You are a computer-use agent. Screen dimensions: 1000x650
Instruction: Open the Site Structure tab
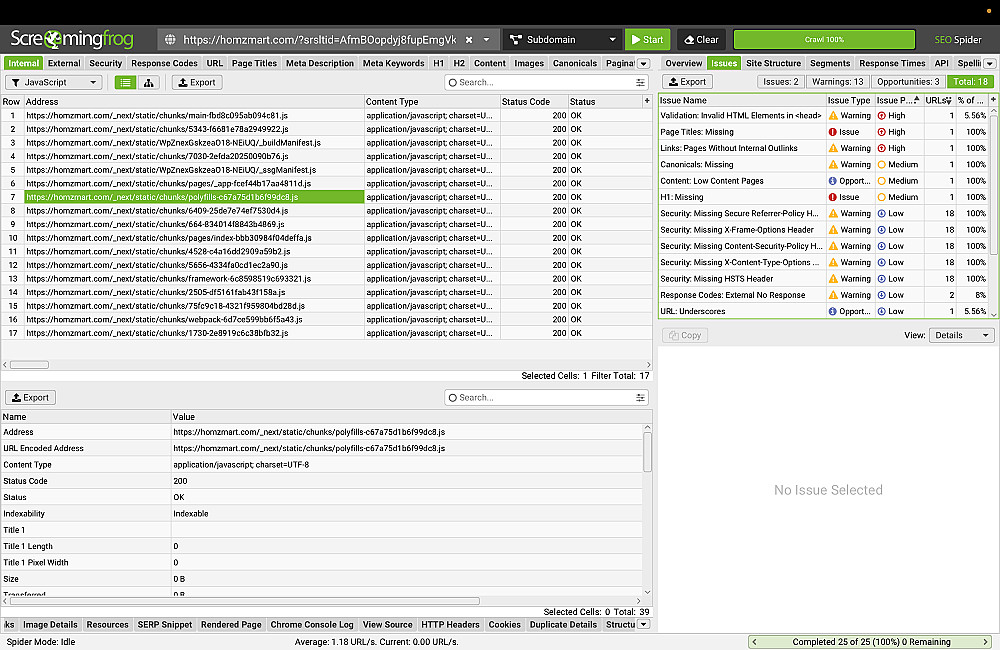point(773,63)
